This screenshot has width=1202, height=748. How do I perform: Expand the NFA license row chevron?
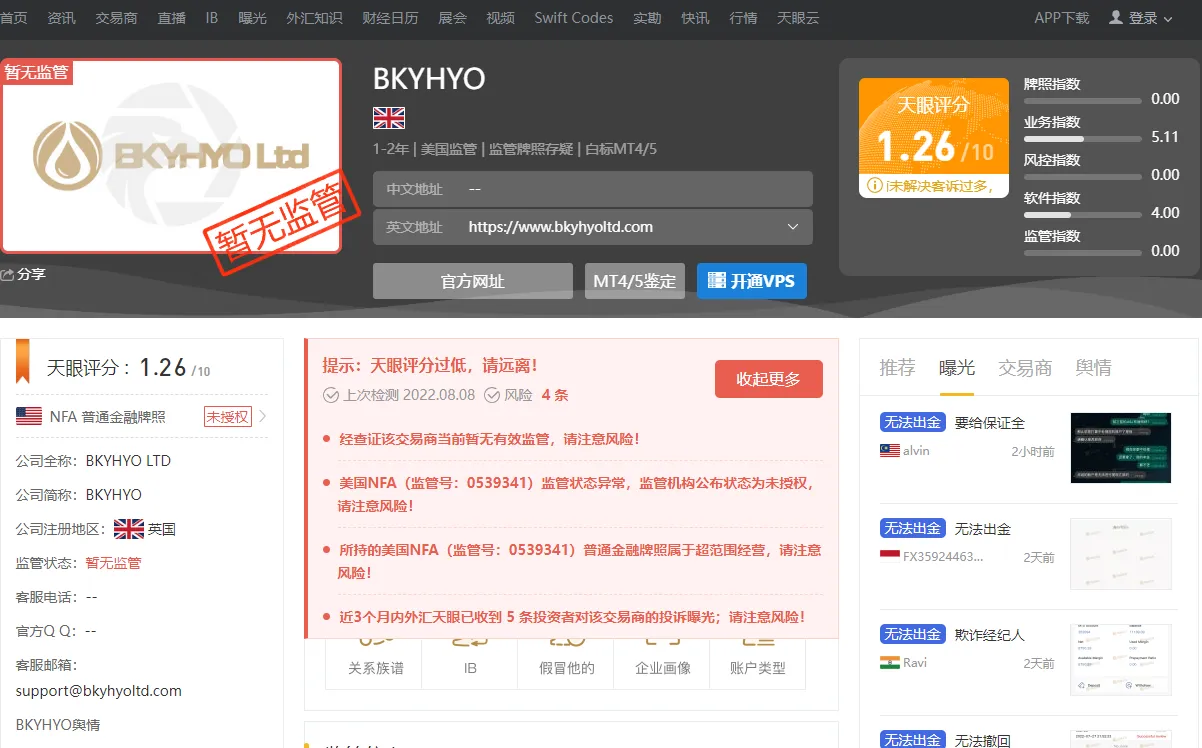pos(262,416)
